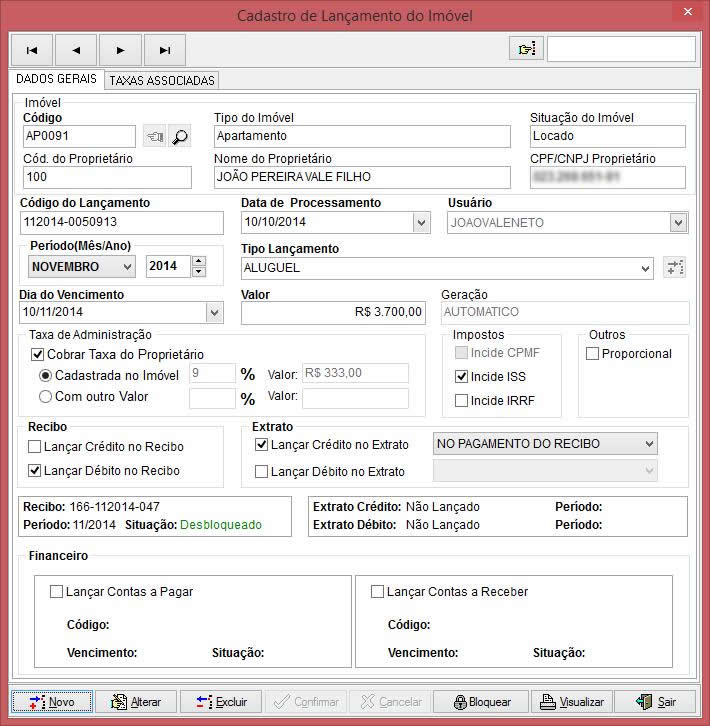Uncheck Cobrar Taxa do Proprietário
This screenshot has height=726, width=710.
click(39, 354)
